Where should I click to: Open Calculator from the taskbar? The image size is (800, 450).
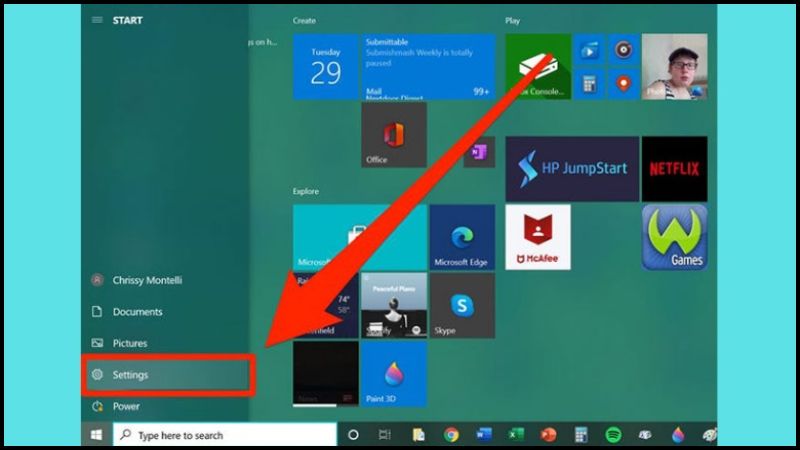[x=581, y=435]
